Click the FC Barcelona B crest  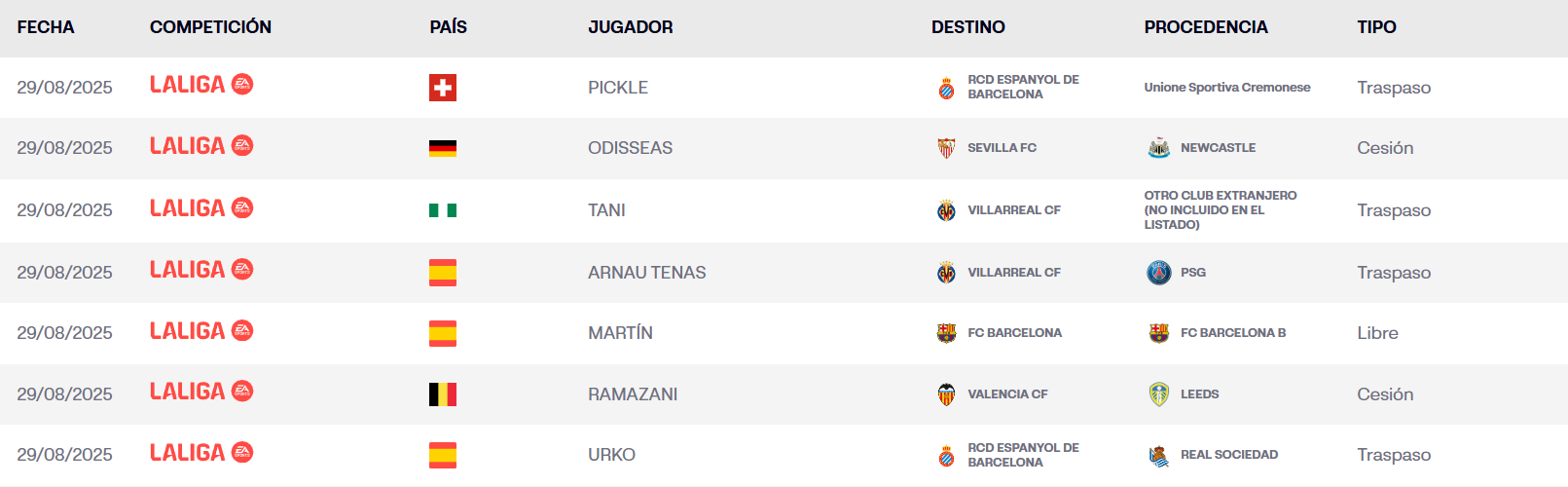point(1158,333)
